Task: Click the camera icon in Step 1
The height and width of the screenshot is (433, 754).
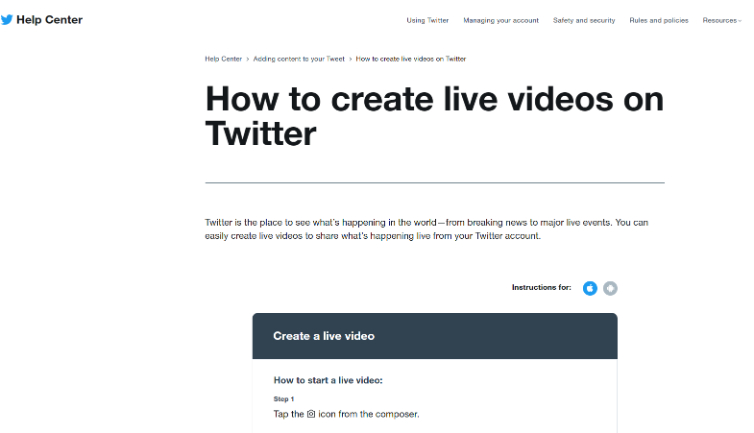Action: pos(311,414)
